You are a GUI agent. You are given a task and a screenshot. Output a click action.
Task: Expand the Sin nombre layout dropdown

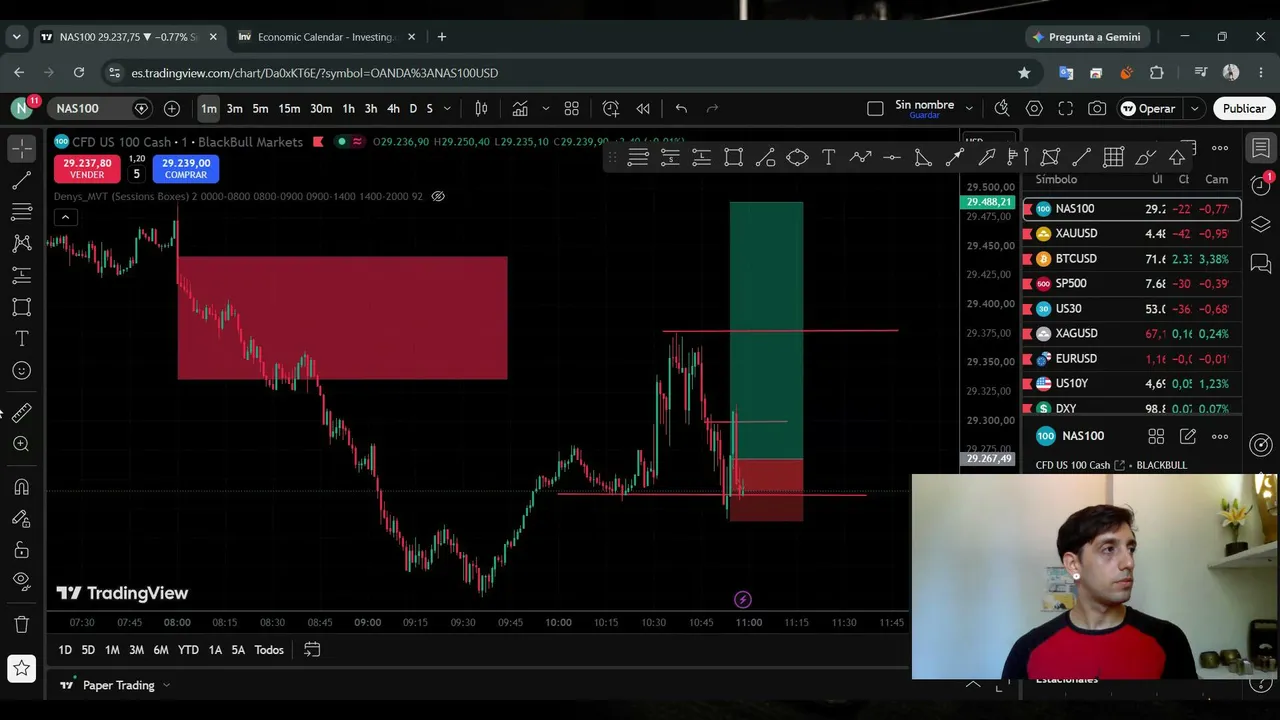click(x=969, y=108)
